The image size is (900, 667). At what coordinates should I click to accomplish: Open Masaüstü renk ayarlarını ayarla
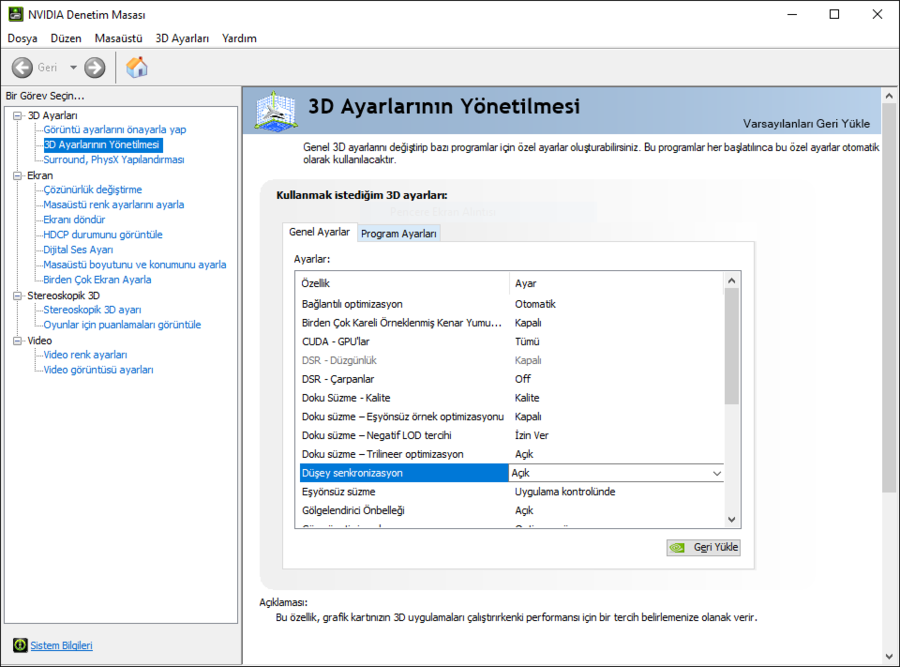114,204
